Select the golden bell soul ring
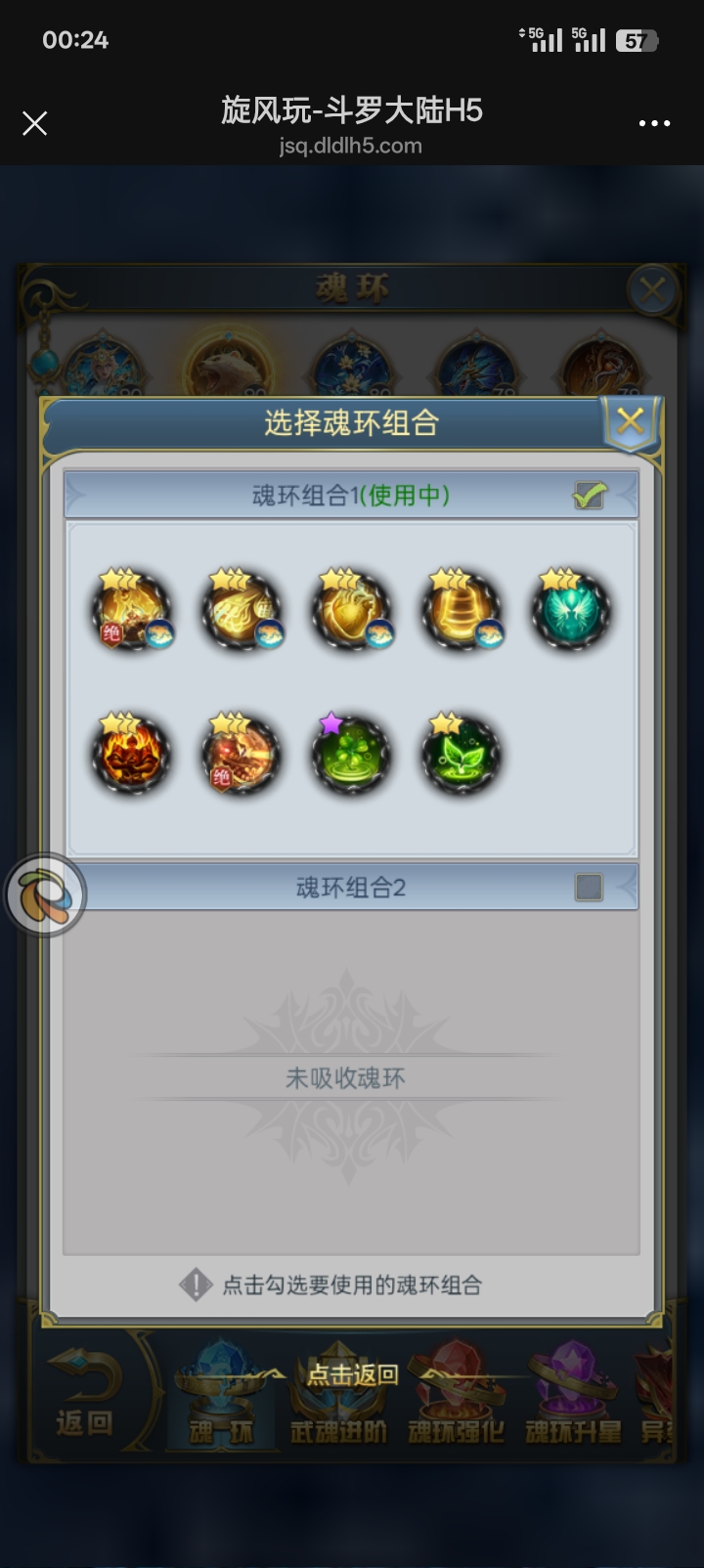Viewport: 704px width, 1568px height. point(461,609)
